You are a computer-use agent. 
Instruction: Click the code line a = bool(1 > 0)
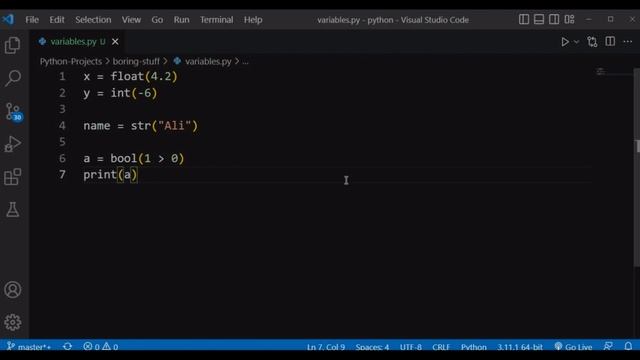point(134,158)
